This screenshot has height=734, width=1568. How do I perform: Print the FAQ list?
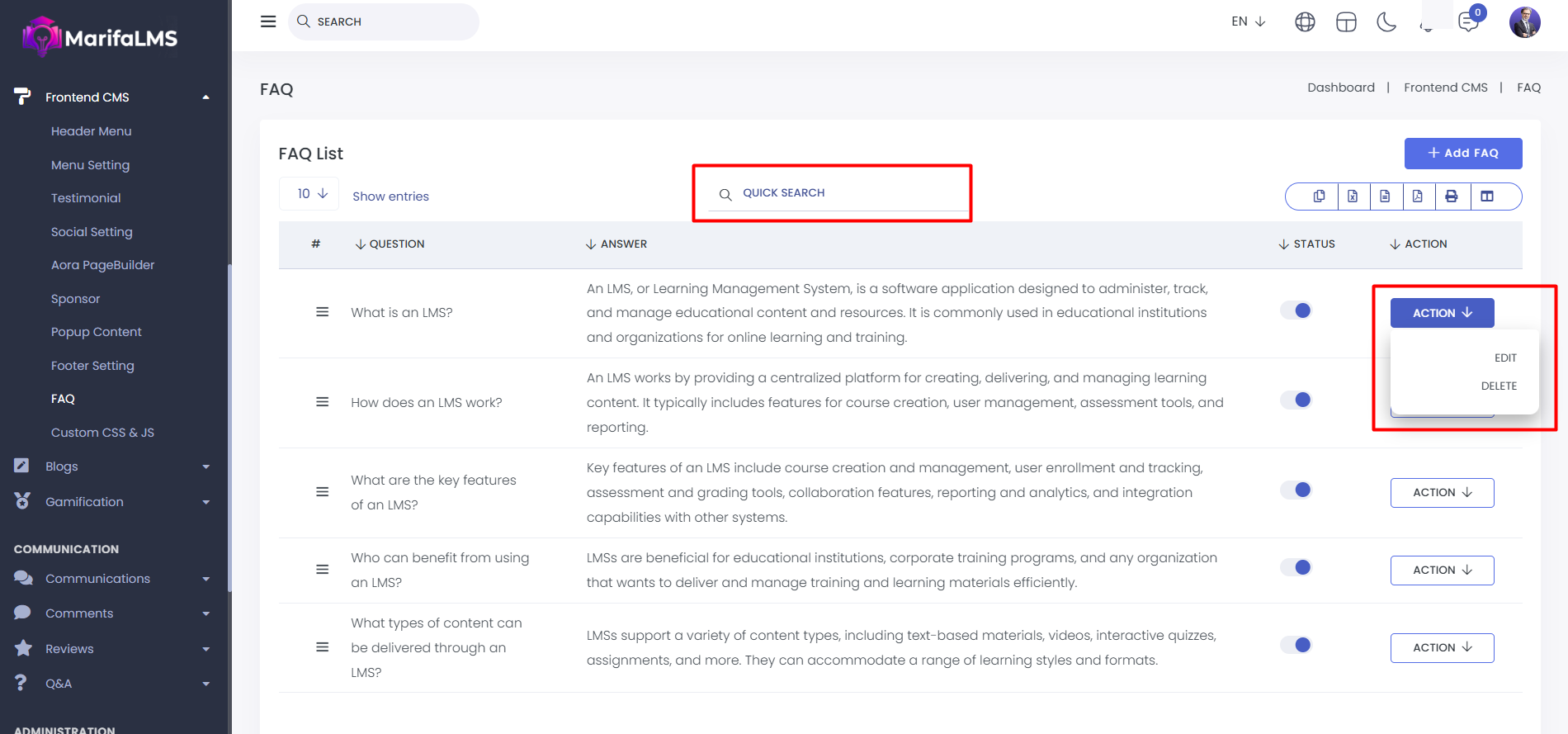[1452, 197]
